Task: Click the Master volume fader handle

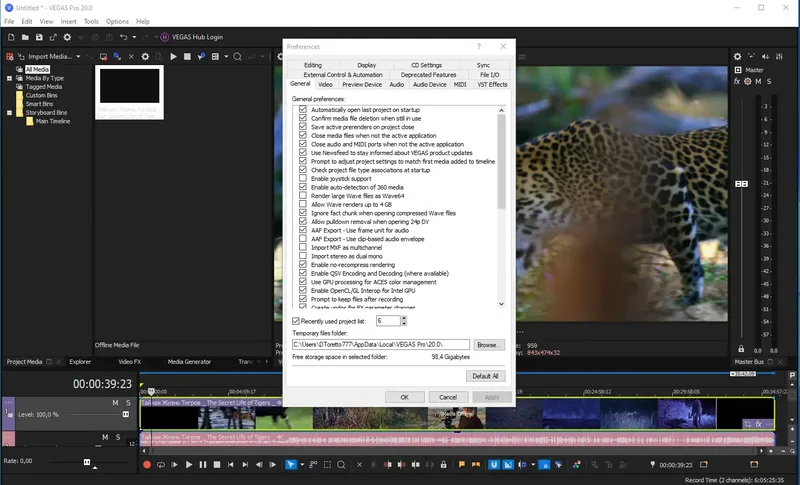Action: click(x=741, y=184)
